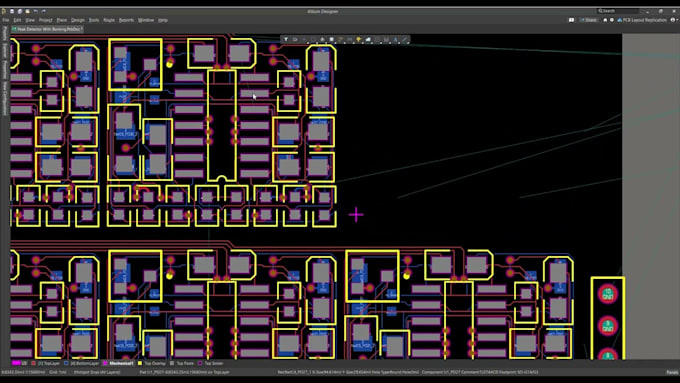The width and height of the screenshot is (680, 383).
Task: Open the Project menu
Action: pos(46,20)
